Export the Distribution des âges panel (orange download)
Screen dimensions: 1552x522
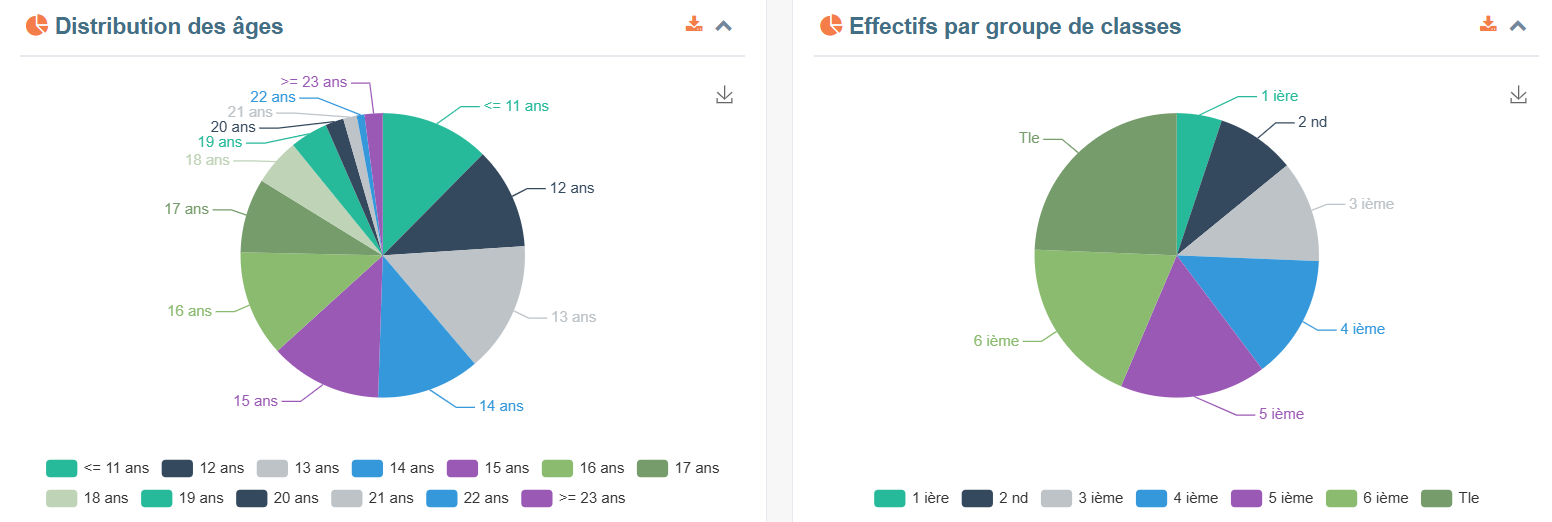[x=694, y=25]
